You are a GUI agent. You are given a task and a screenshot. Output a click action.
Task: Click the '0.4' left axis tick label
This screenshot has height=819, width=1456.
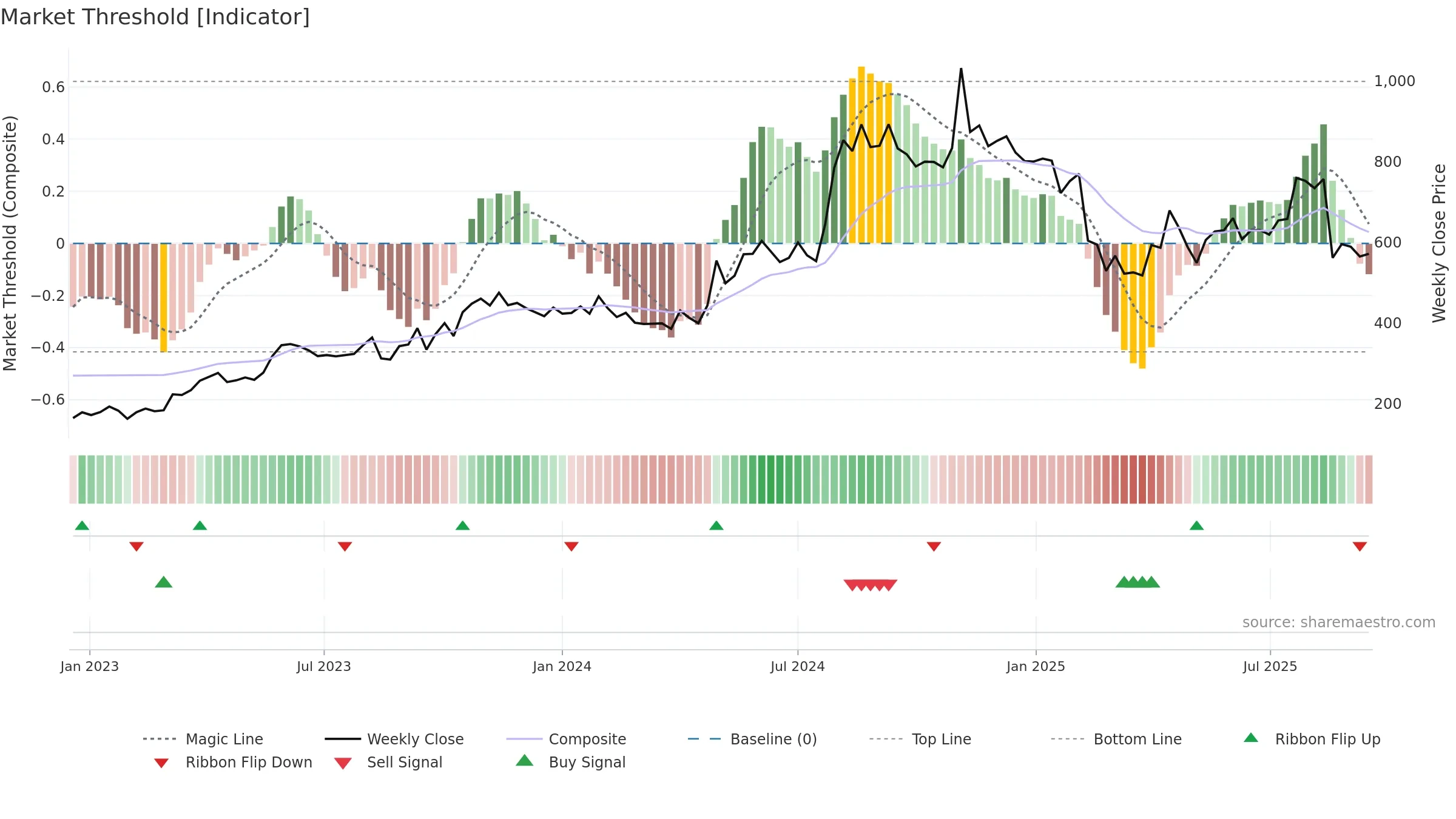pos(53,139)
